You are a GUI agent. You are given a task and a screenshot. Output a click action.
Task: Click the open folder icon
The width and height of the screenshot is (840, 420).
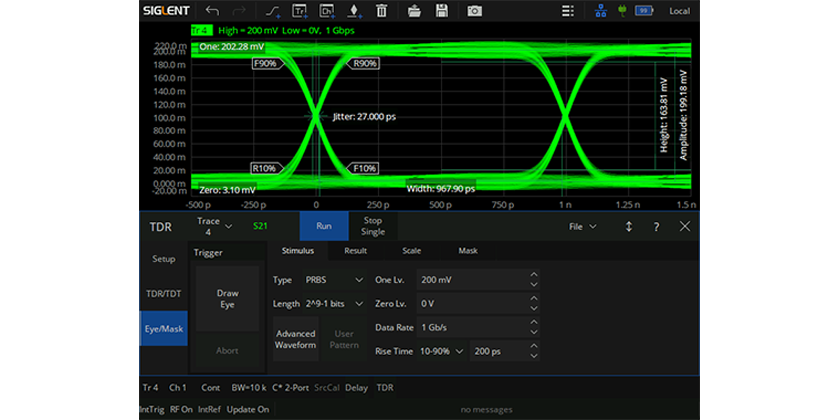tap(415, 11)
